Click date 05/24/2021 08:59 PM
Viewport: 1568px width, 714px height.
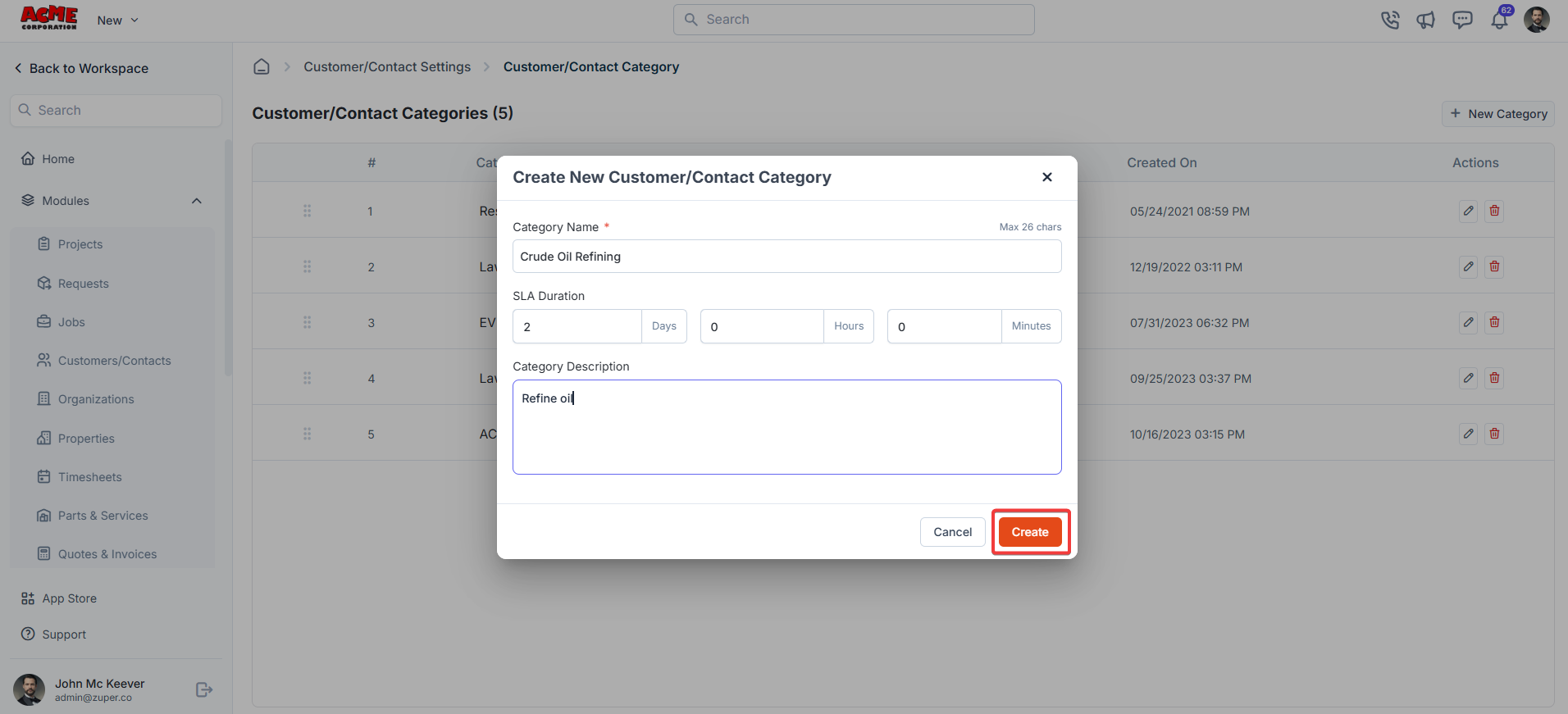point(1190,211)
